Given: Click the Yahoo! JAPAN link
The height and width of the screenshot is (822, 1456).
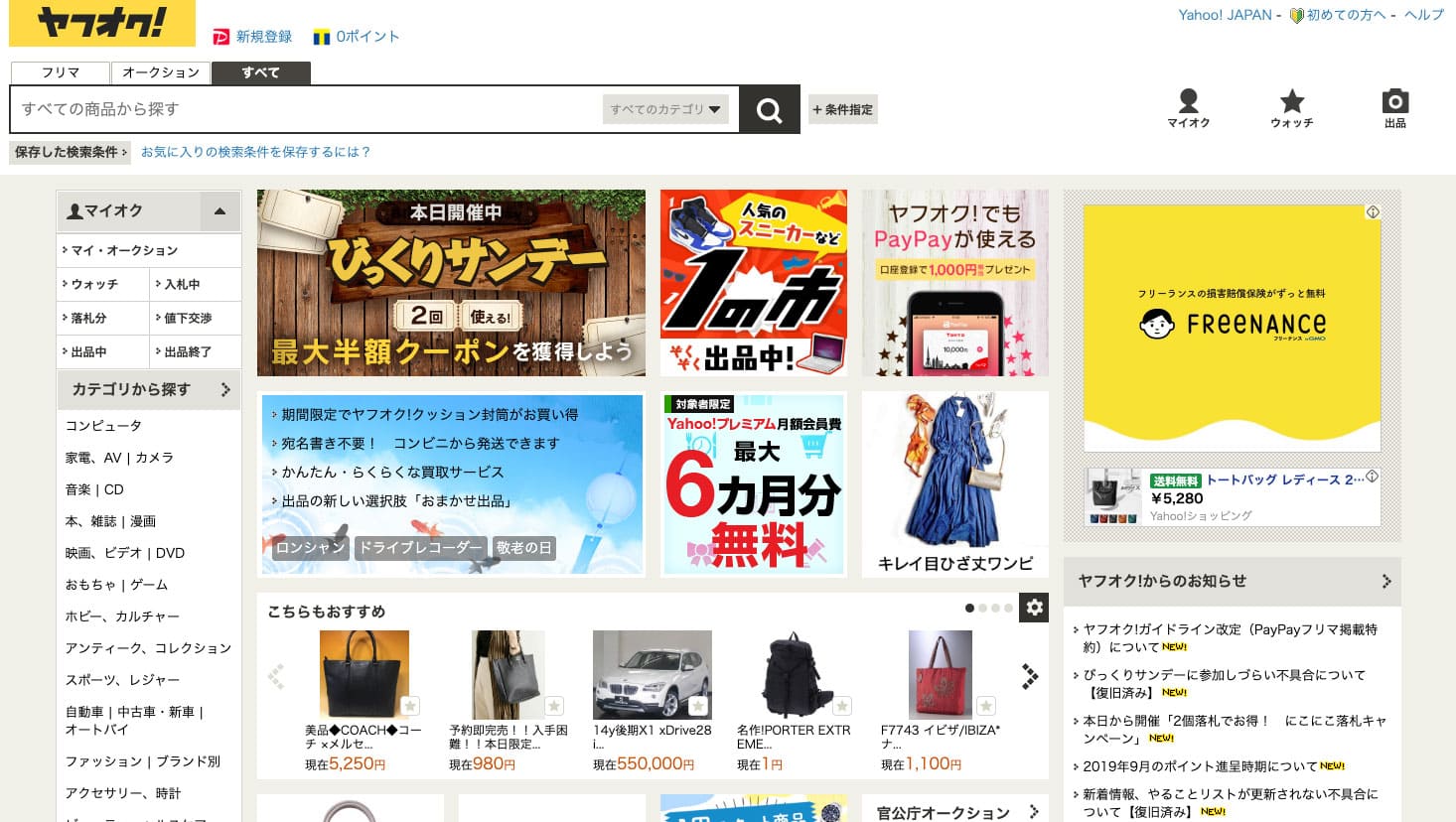Looking at the screenshot, I should click(x=1225, y=15).
